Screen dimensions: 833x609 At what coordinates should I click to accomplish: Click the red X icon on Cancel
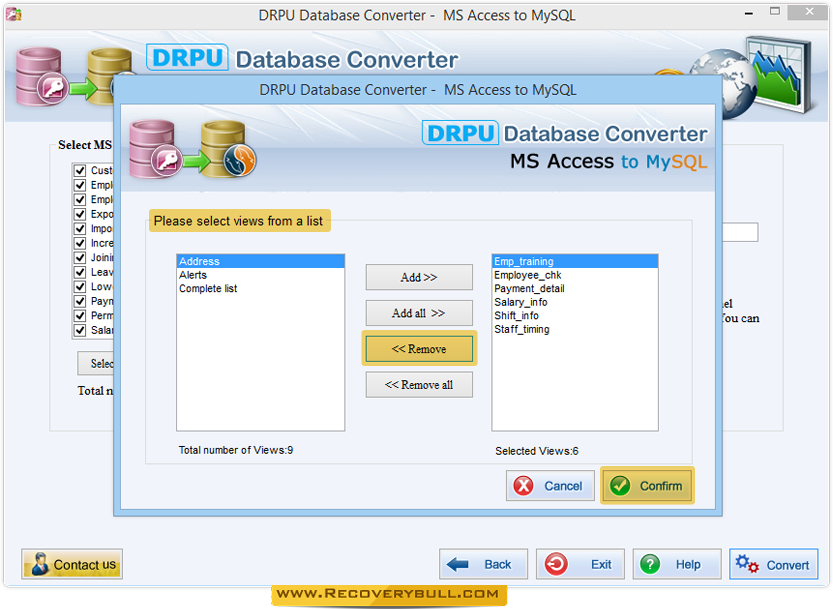click(x=523, y=485)
